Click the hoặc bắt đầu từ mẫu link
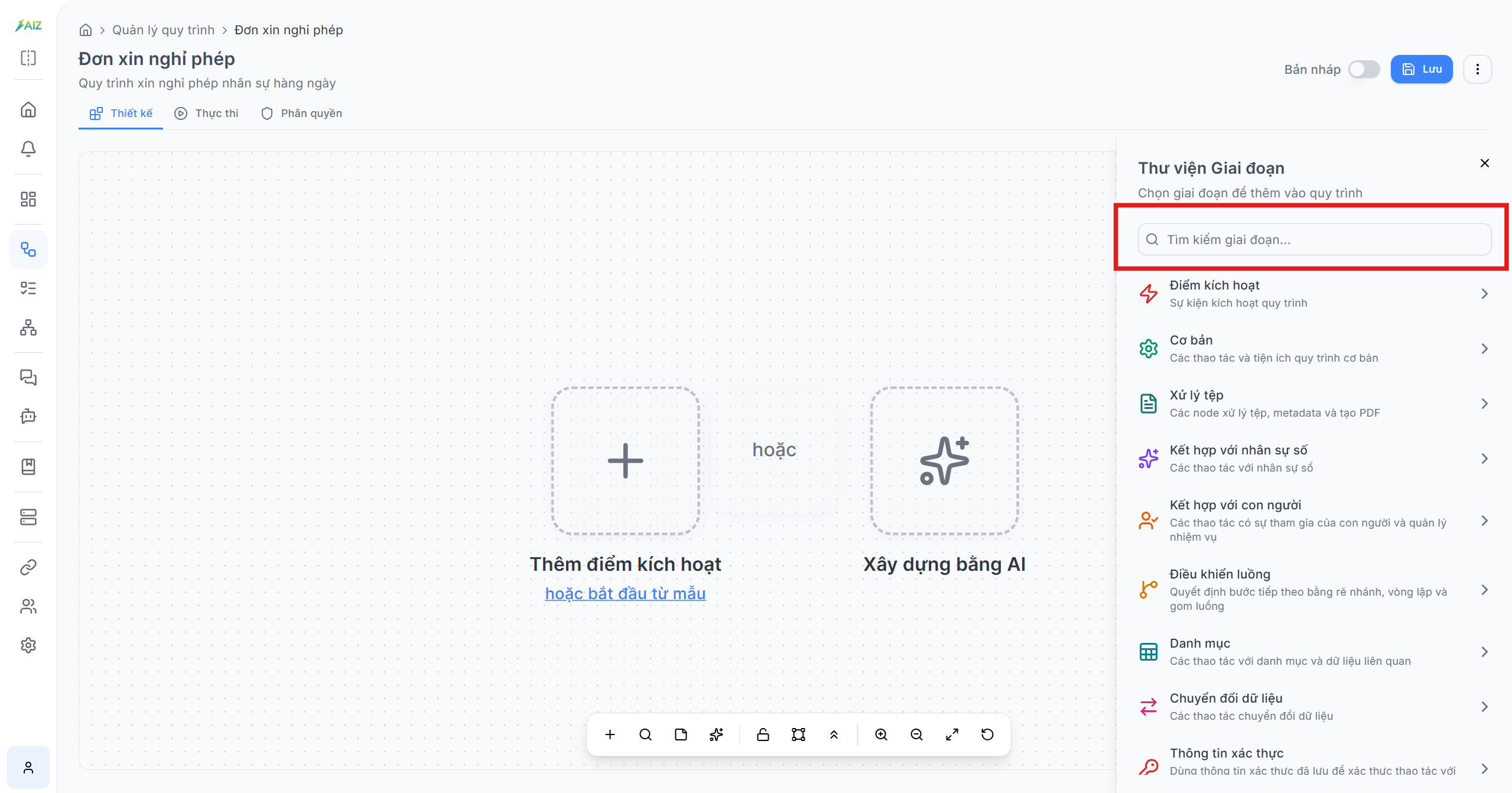 [625, 593]
